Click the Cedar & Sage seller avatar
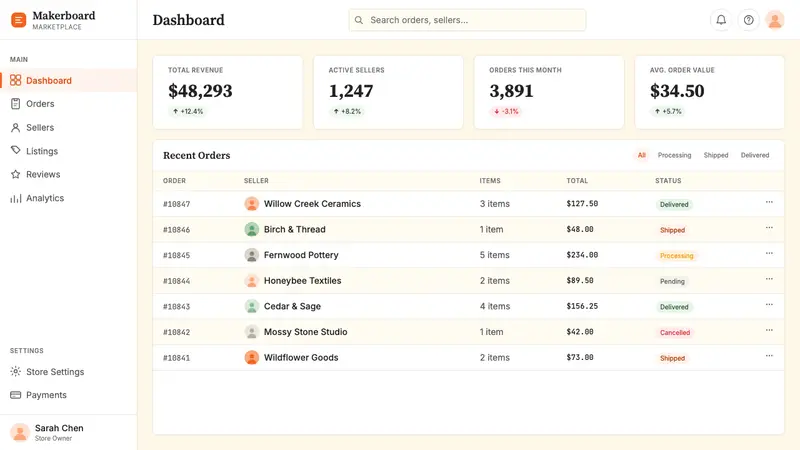 [x=251, y=306]
